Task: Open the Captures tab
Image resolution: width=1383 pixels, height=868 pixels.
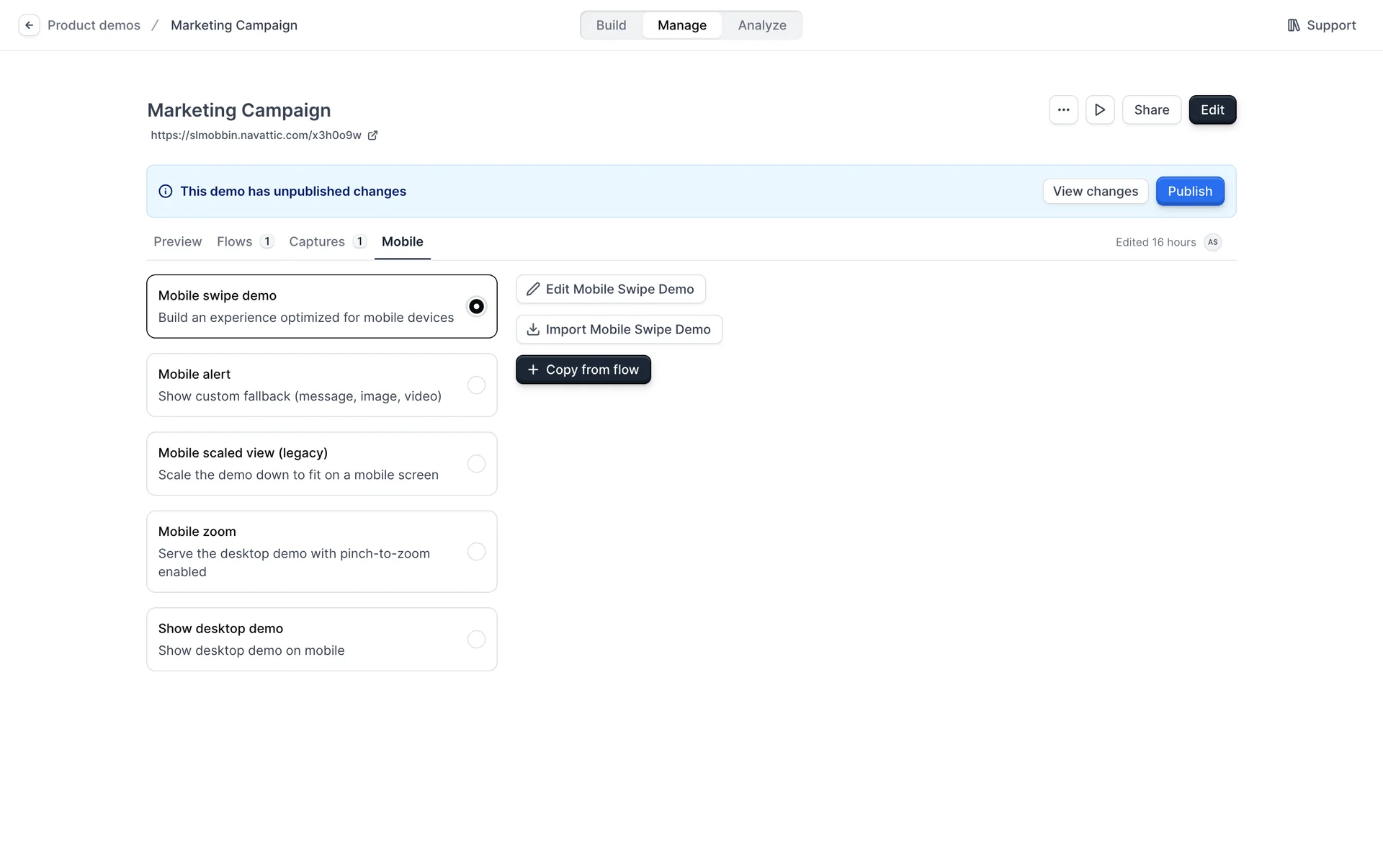Action: (x=317, y=242)
